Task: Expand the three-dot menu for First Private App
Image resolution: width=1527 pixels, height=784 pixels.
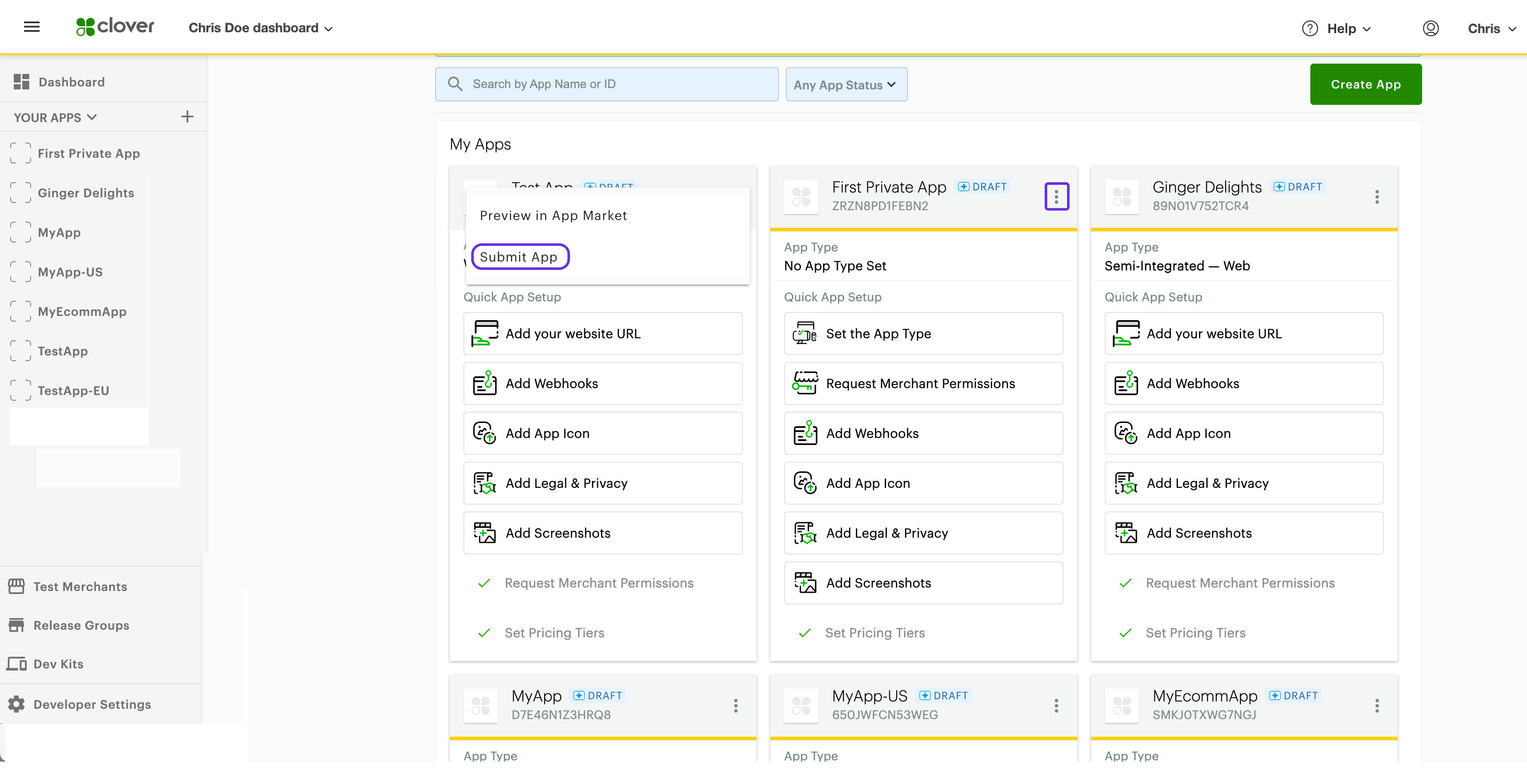Action: coord(1057,197)
